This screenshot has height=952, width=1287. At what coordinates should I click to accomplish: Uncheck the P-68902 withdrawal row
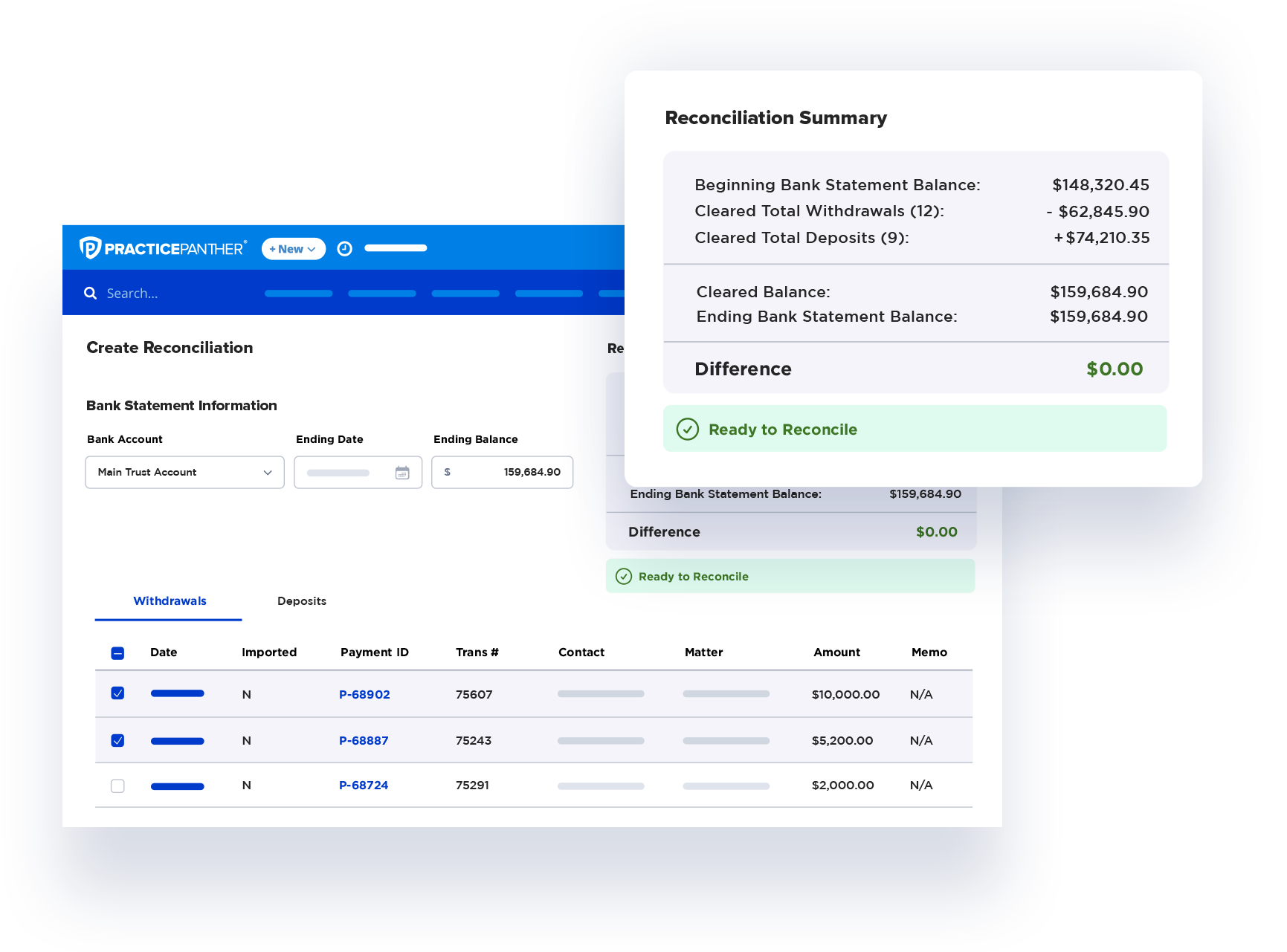click(x=117, y=692)
